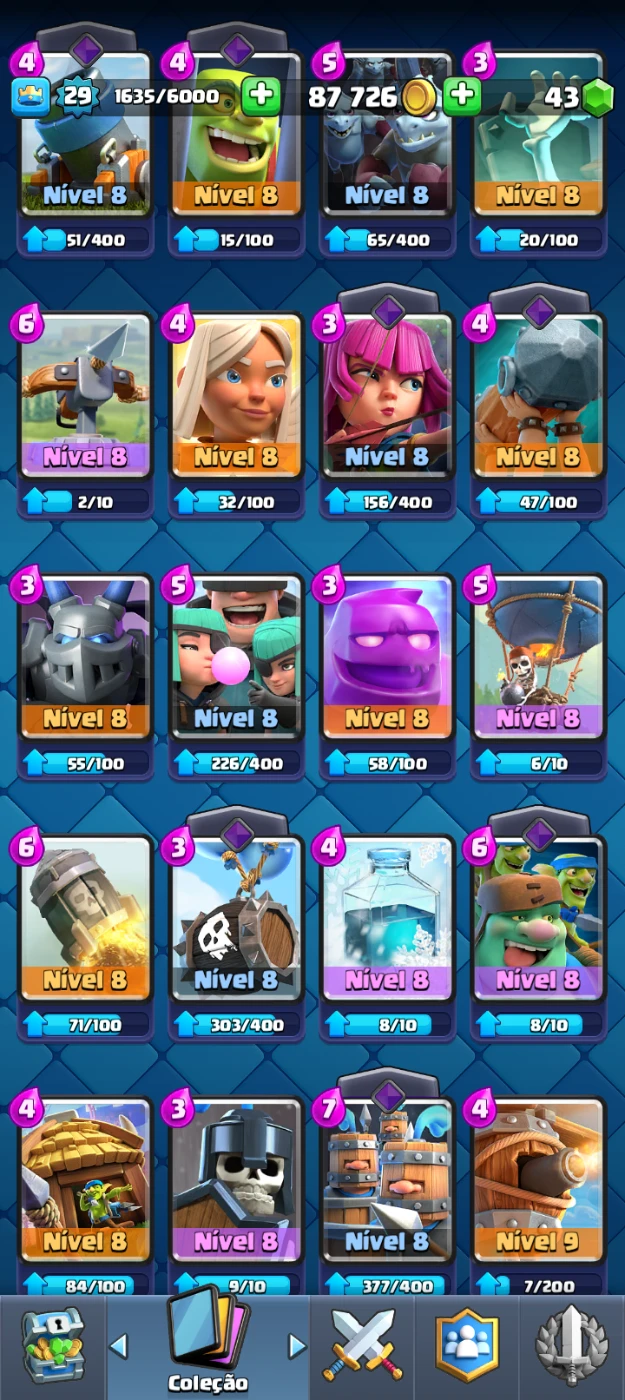Tap the 377/400 upgrade progress bar
The image size is (625, 1400).
point(387,1286)
